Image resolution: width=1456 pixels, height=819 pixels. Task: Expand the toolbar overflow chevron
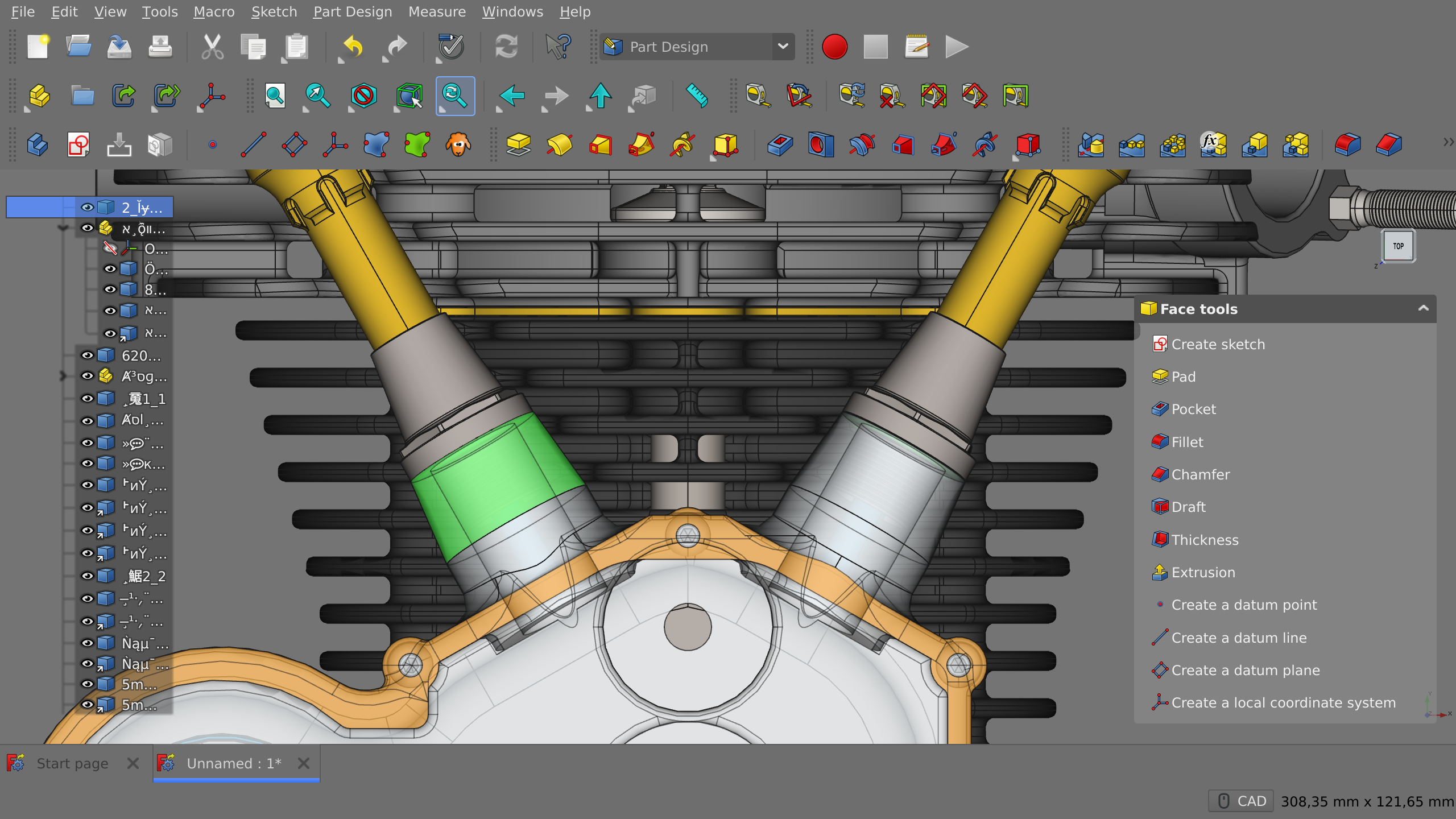click(x=1447, y=142)
